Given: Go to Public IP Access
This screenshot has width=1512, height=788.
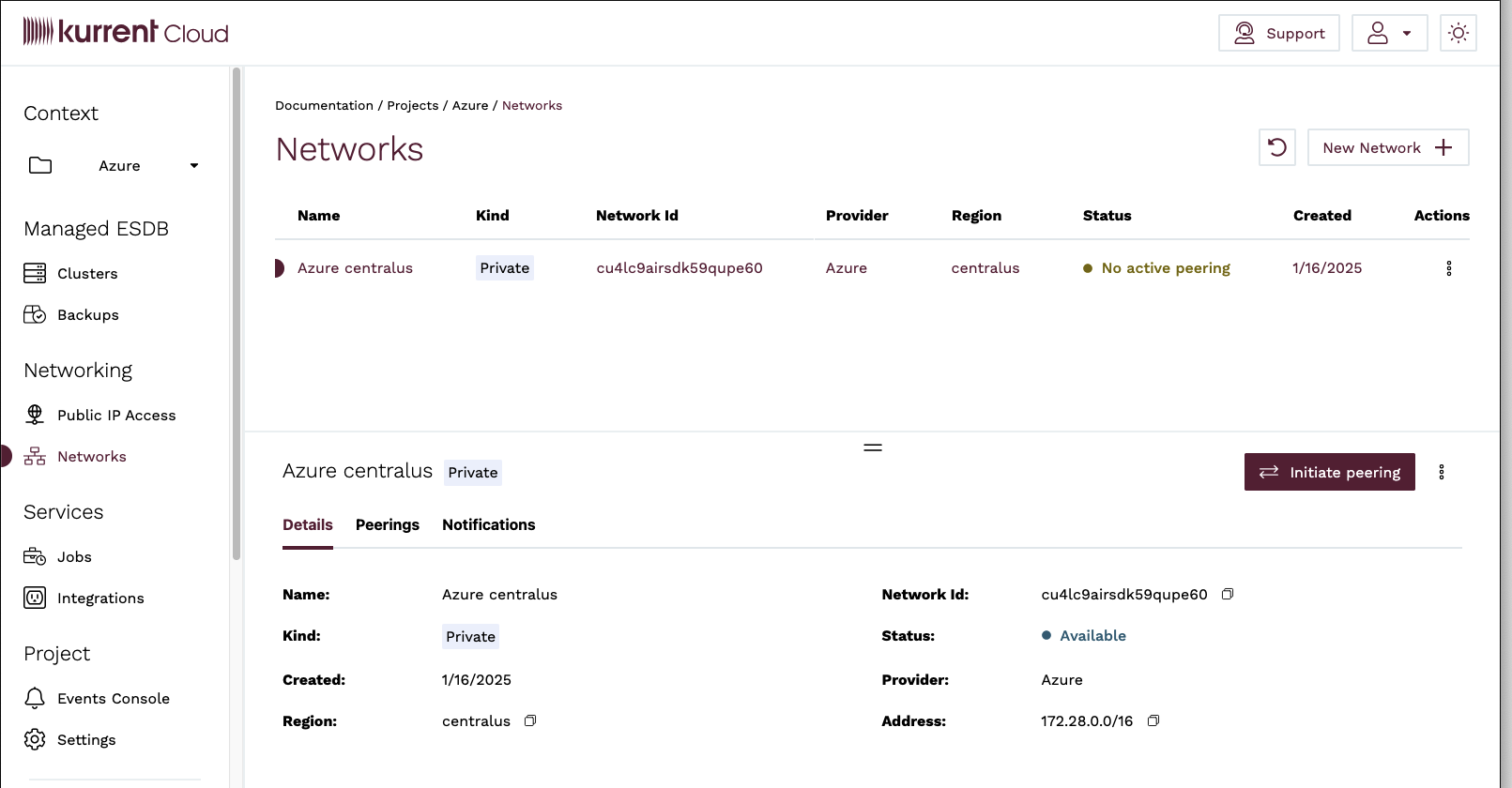Looking at the screenshot, I should coord(115,415).
